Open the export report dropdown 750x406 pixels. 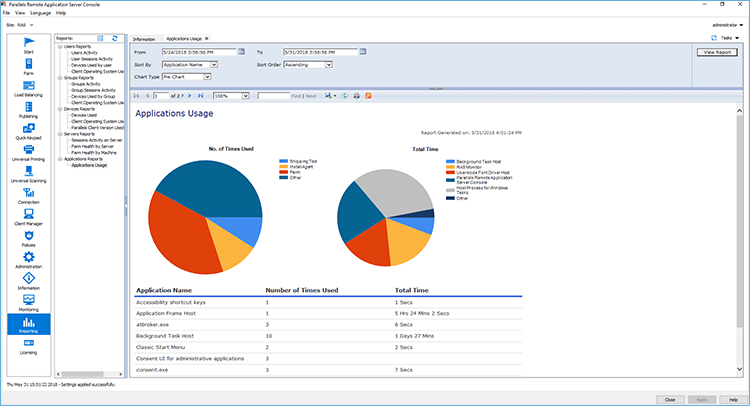[331, 96]
